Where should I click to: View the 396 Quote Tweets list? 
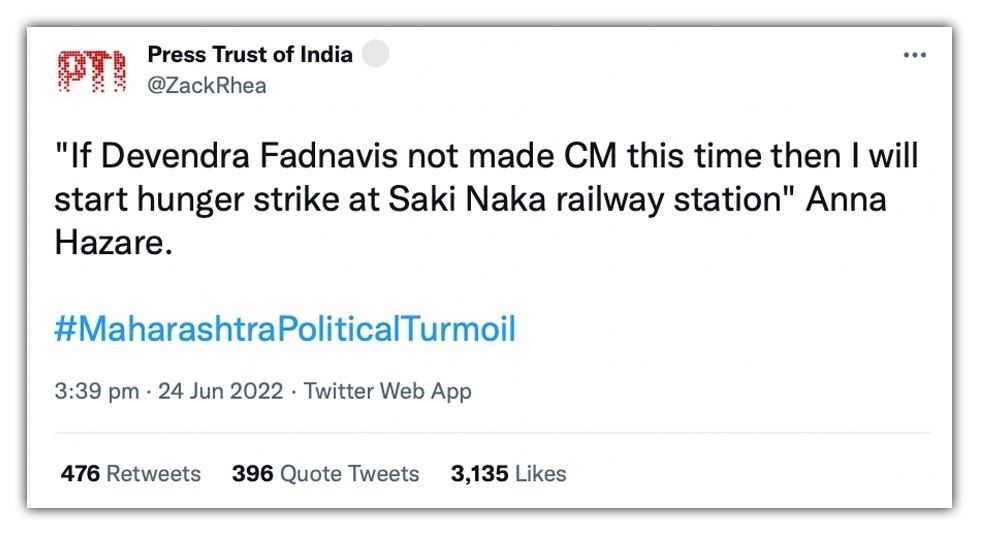(325, 473)
